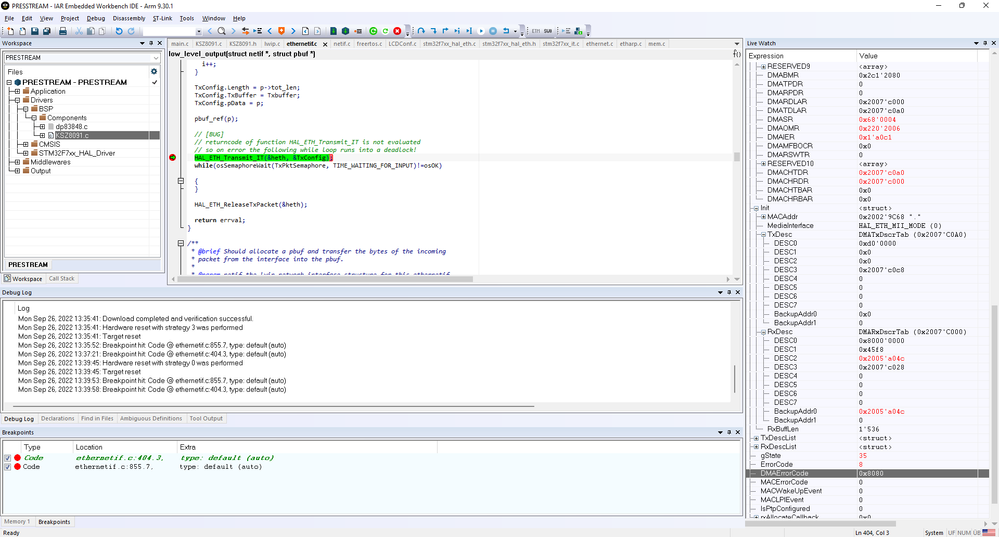The height and width of the screenshot is (537, 999).
Task: Close the Debug Log panel
Action: tap(738, 292)
